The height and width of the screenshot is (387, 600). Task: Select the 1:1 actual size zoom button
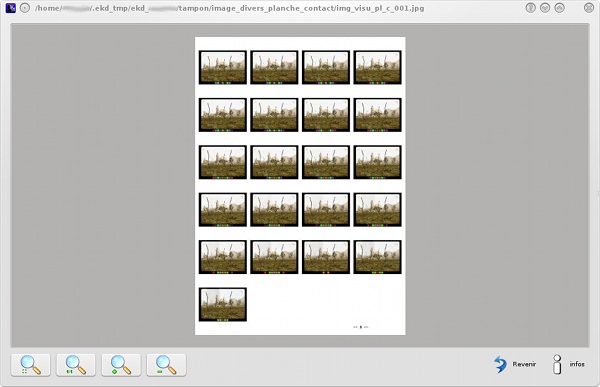click(76, 365)
